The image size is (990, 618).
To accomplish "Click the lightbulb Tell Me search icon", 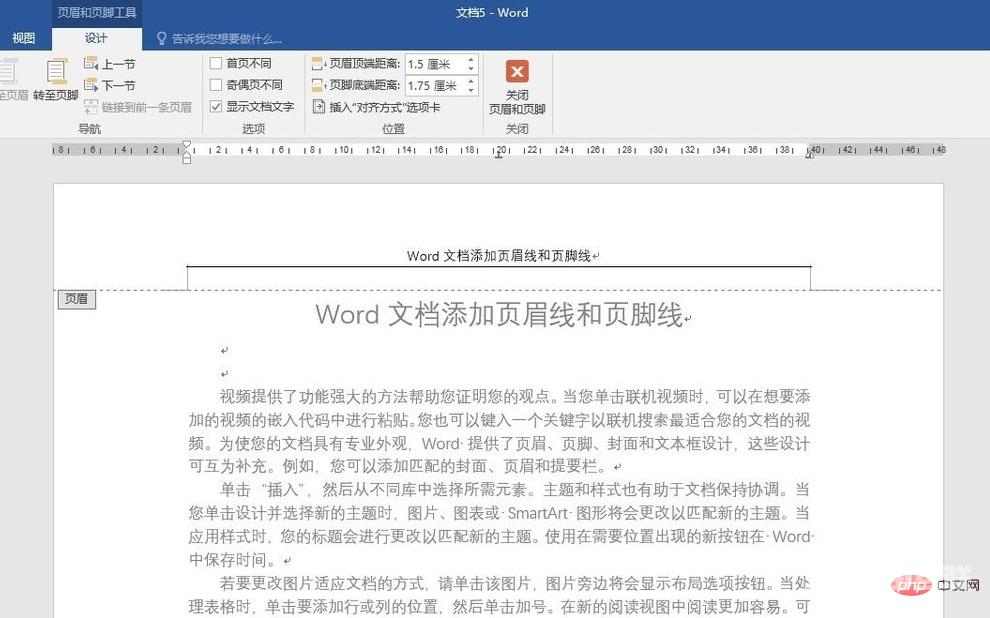I will 162,39.
